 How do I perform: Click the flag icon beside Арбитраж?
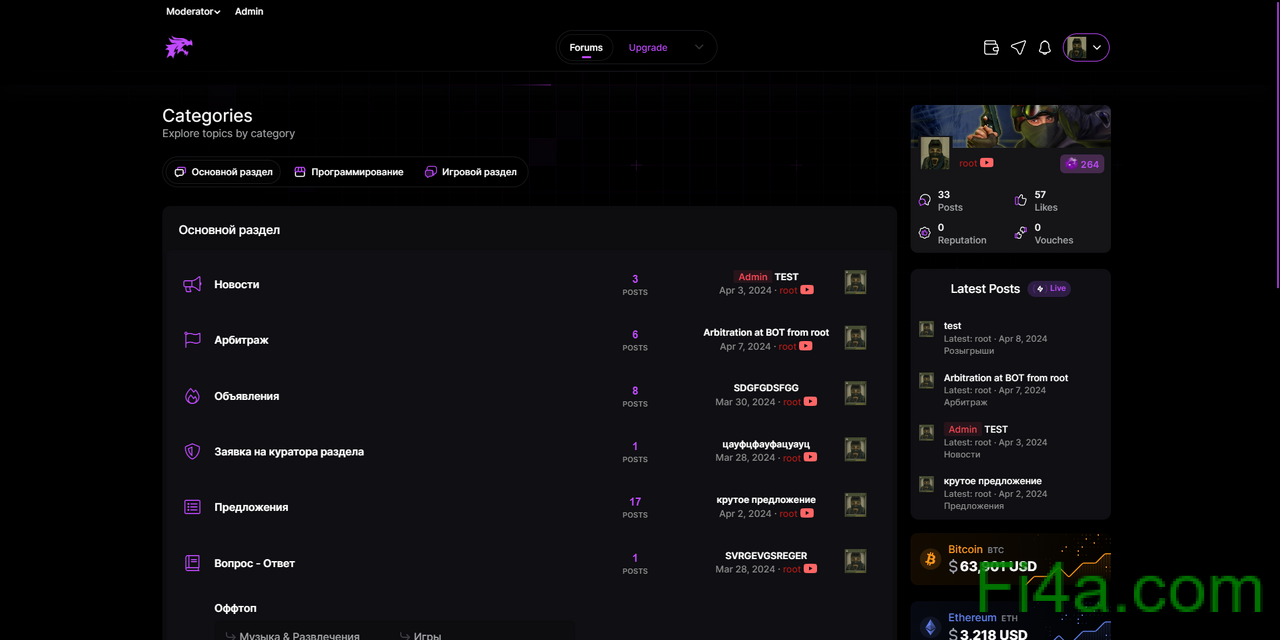click(x=192, y=340)
